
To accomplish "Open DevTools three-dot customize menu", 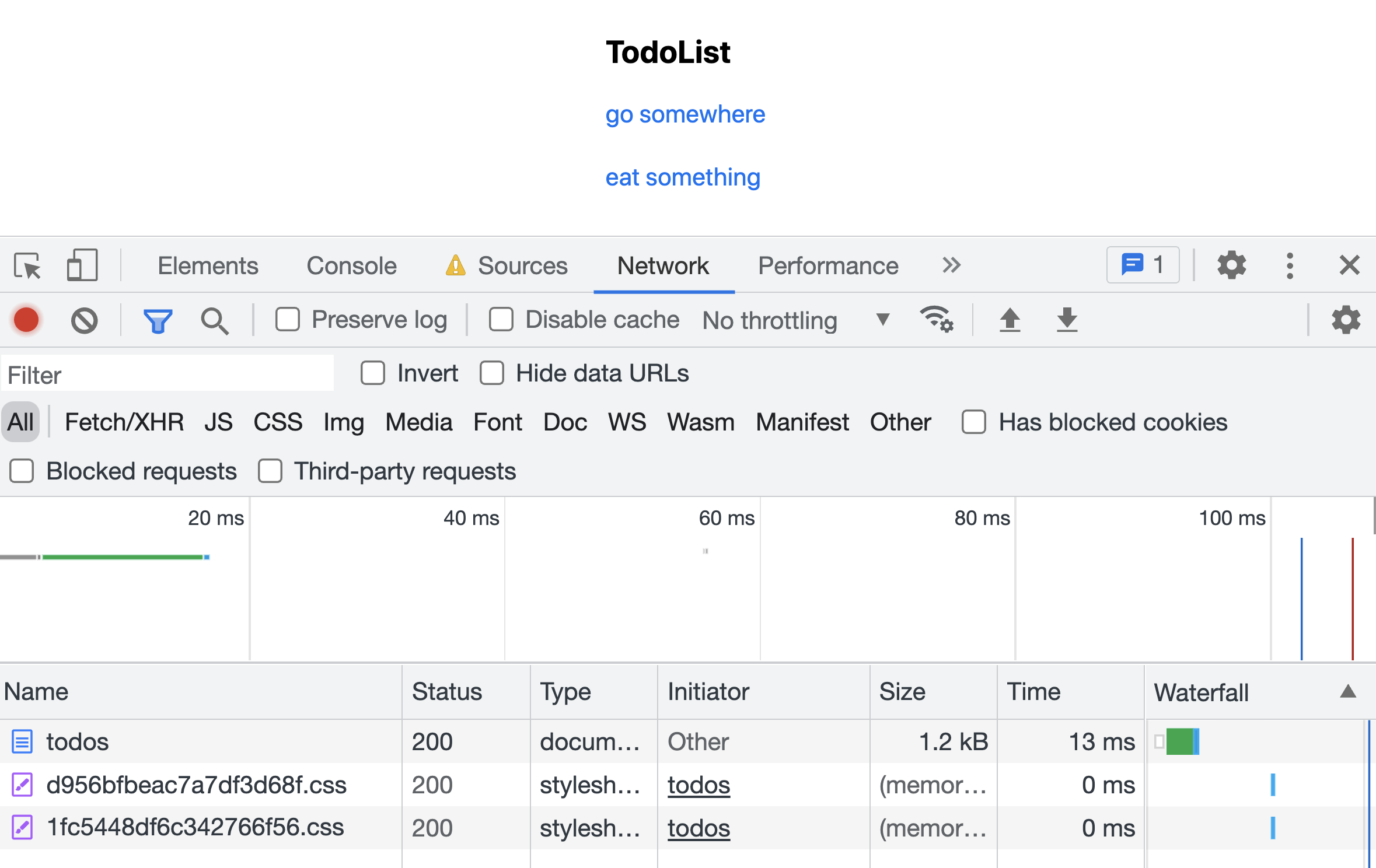I will pyautogui.click(x=1290, y=266).
